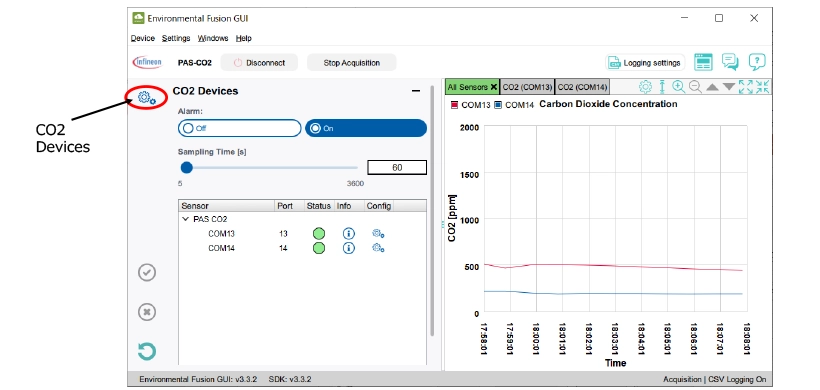Screen dimensions: 820x390
Task: Zoom in on the chart
Action: coord(678,87)
